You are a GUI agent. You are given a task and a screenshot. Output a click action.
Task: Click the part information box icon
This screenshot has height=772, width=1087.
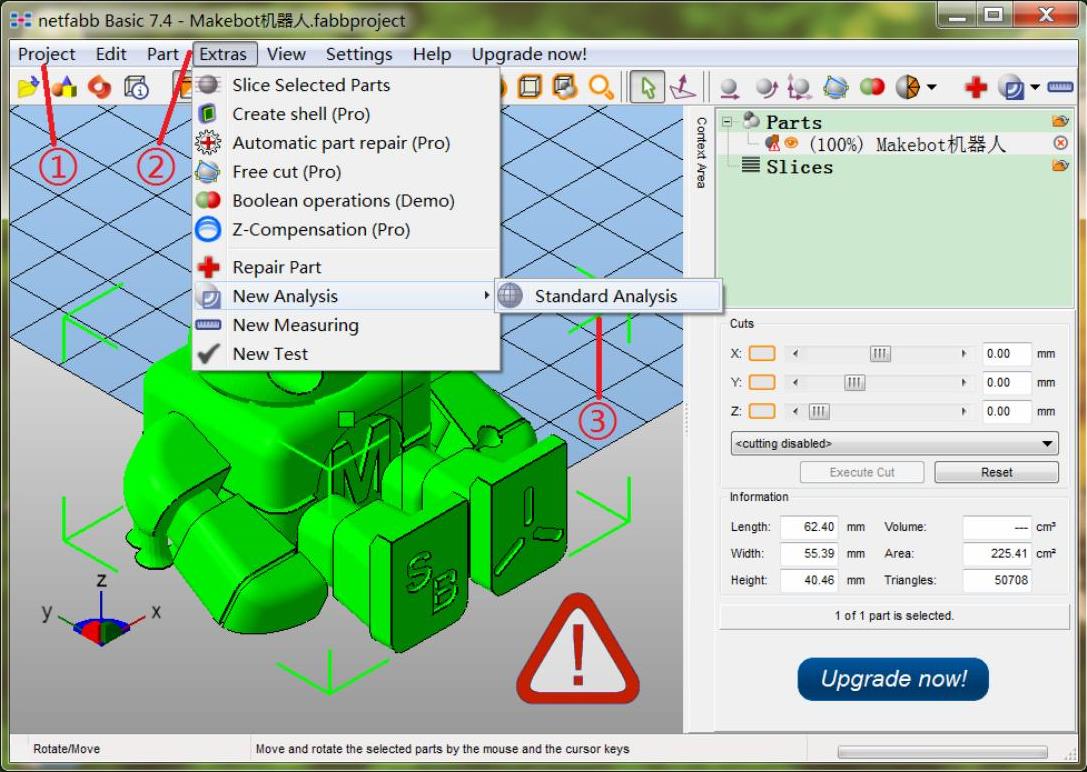[x=136, y=87]
